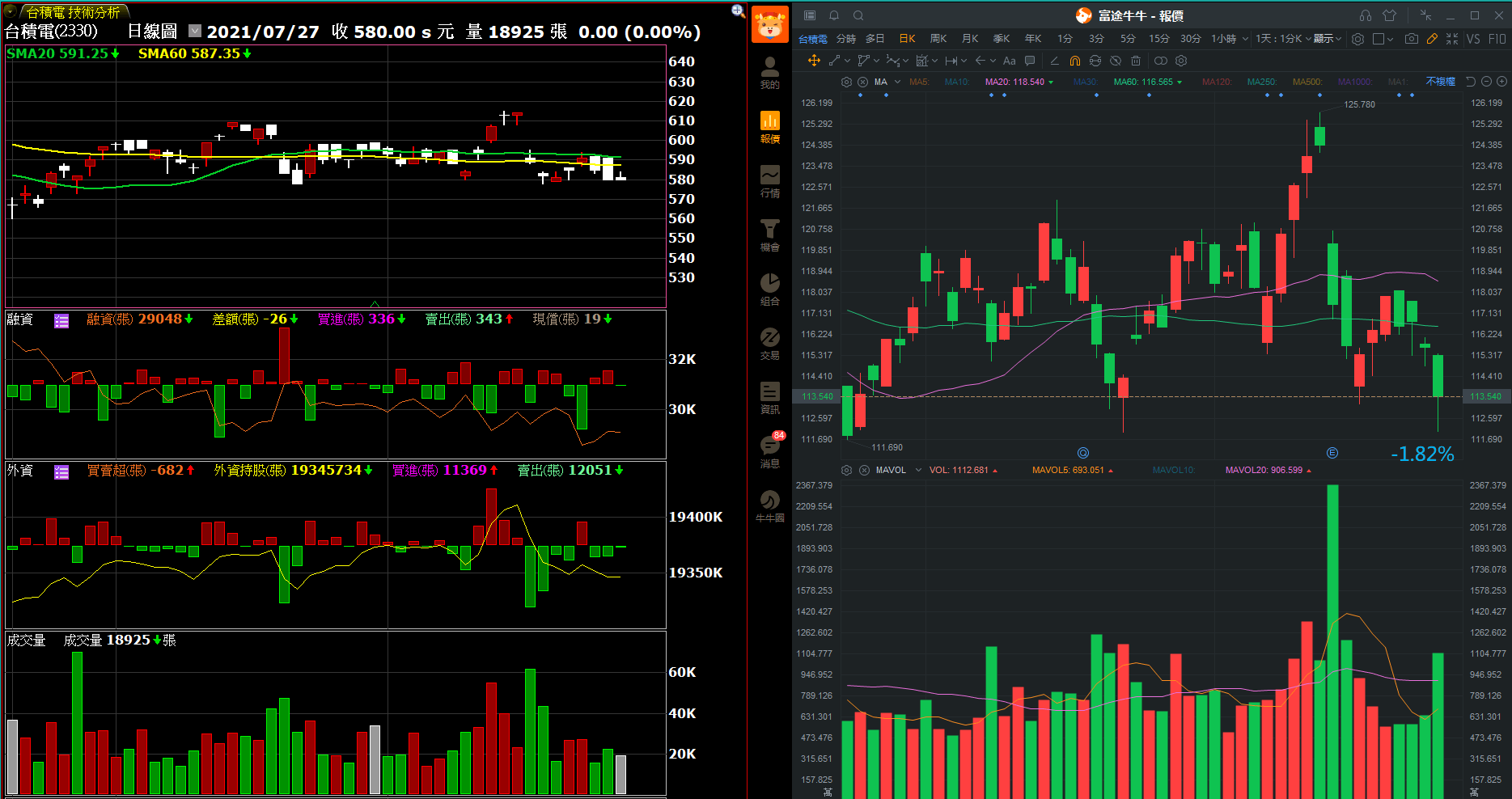Select the move crosshair cursor tool
Screen dimensions: 1512x799
814,61
